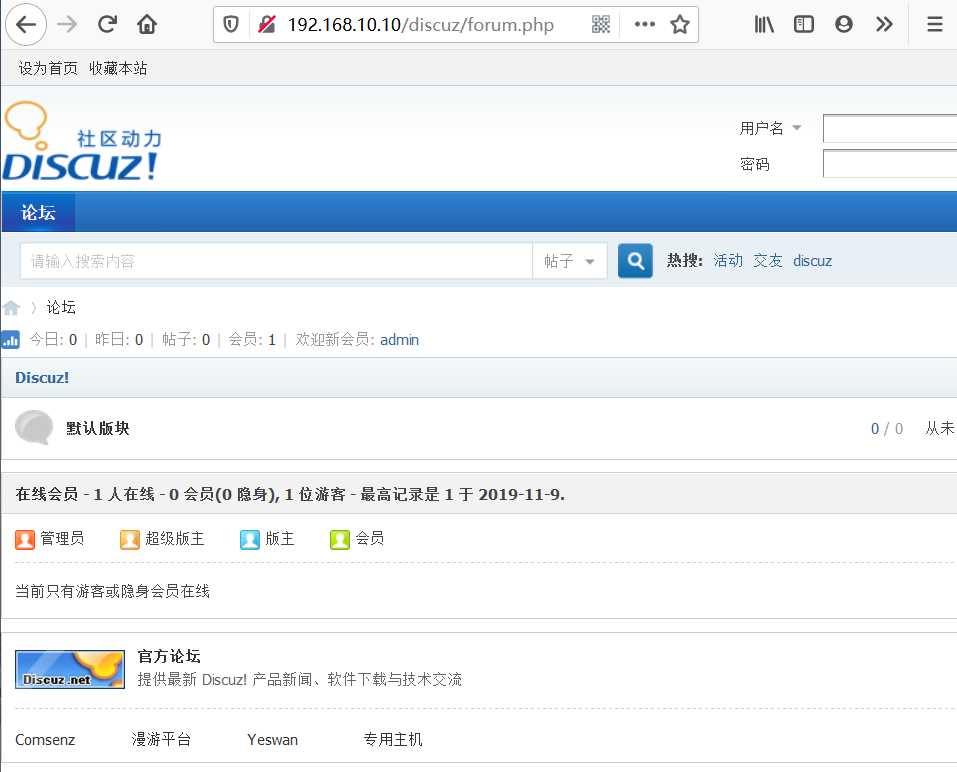
Task: Open the QR code icon in address bar
Action: click(x=601, y=24)
